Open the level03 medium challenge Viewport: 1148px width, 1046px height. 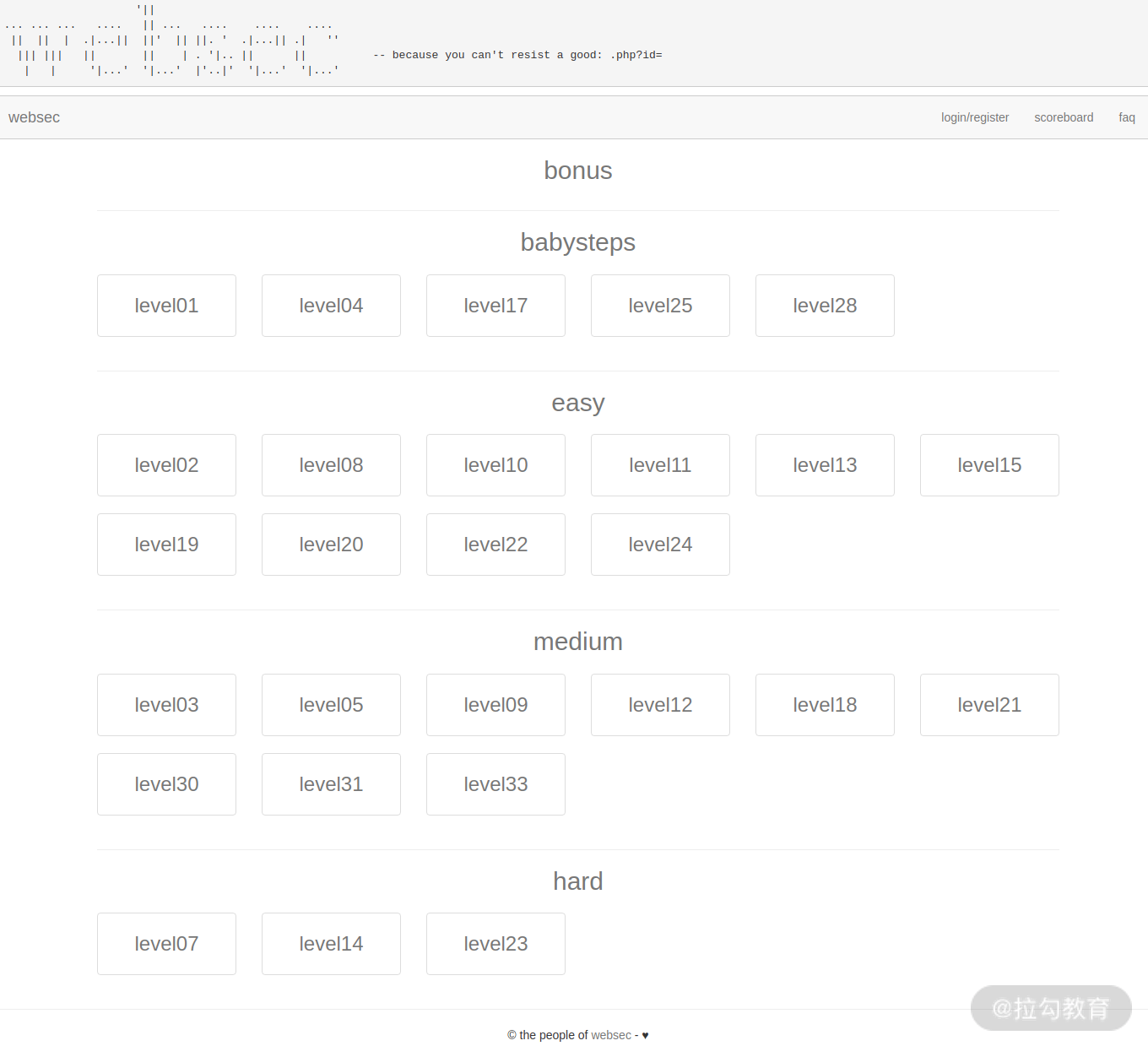click(x=166, y=705)
